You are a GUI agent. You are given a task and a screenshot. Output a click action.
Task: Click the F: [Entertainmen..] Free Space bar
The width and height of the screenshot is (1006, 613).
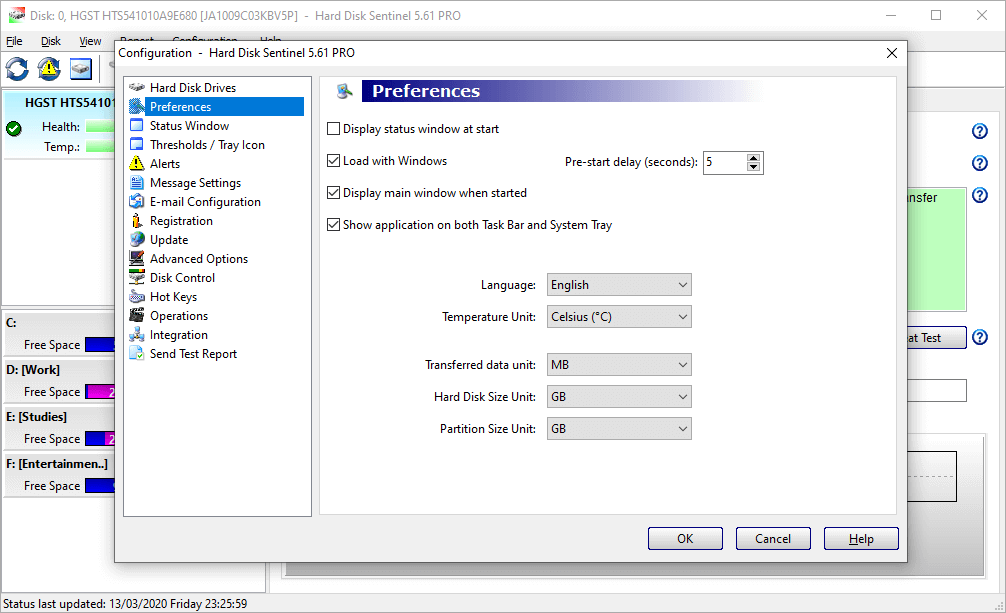(99, 486)
